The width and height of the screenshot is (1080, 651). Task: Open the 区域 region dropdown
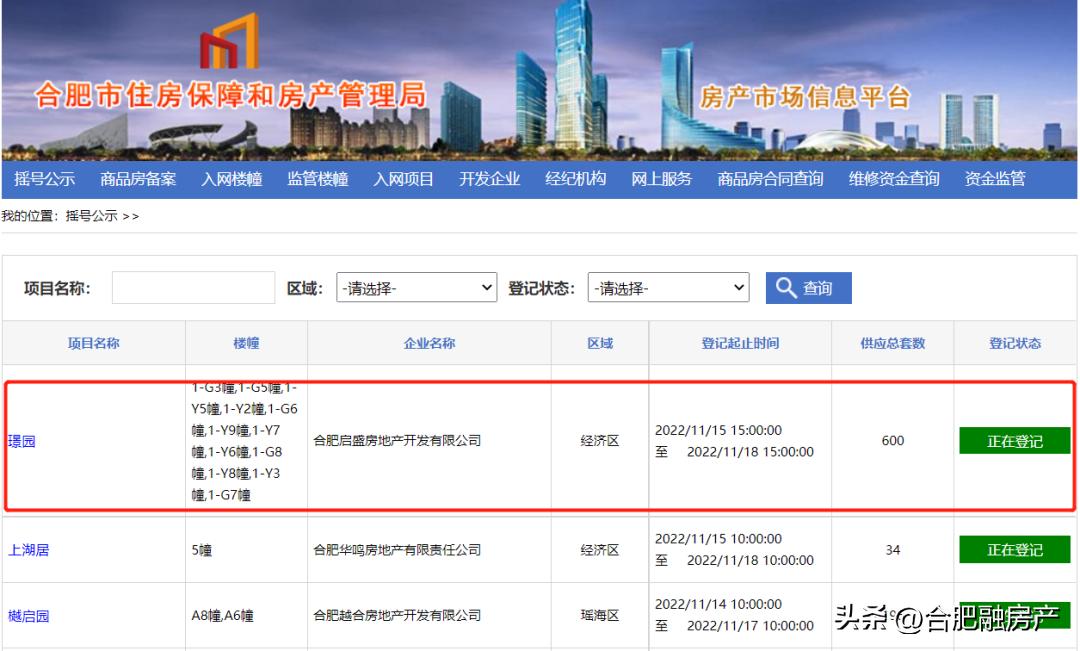[416, 287]
